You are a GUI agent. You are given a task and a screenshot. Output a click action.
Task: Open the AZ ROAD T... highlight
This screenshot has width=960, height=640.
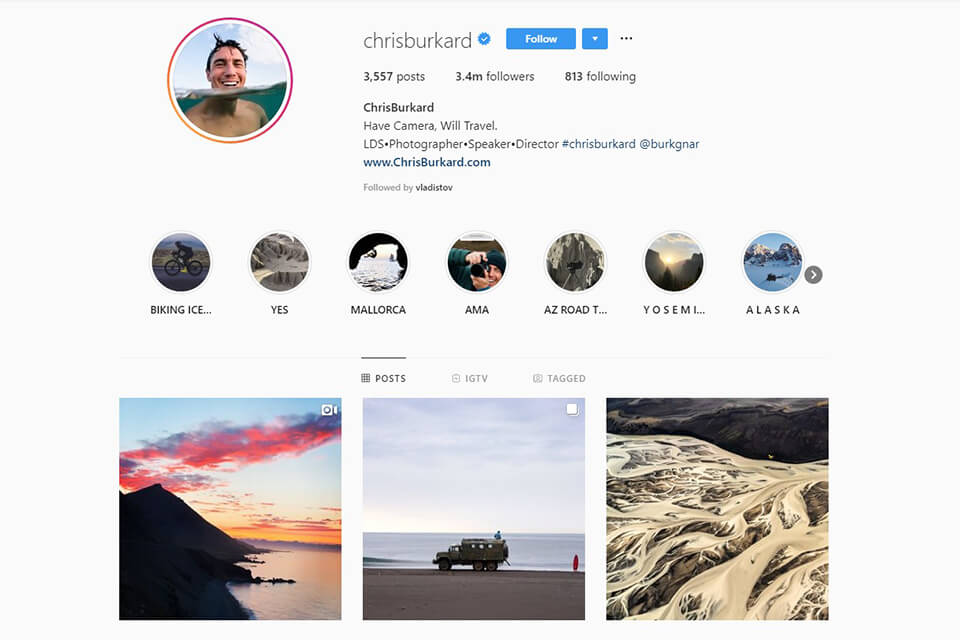click(x=576, y=263)
